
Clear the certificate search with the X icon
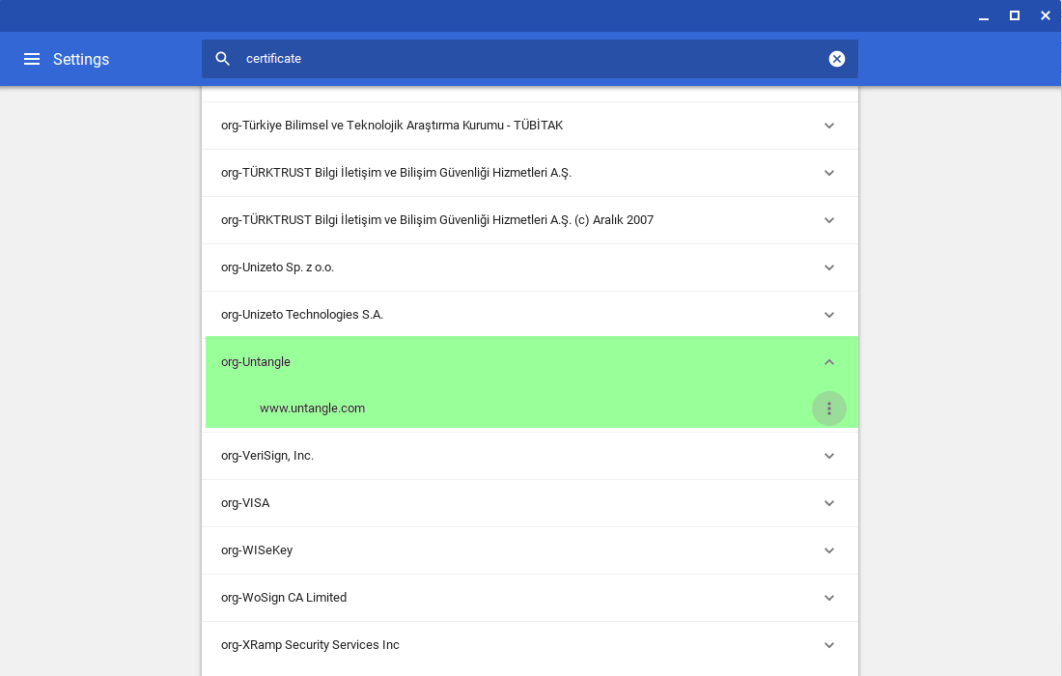pos(836,58)
